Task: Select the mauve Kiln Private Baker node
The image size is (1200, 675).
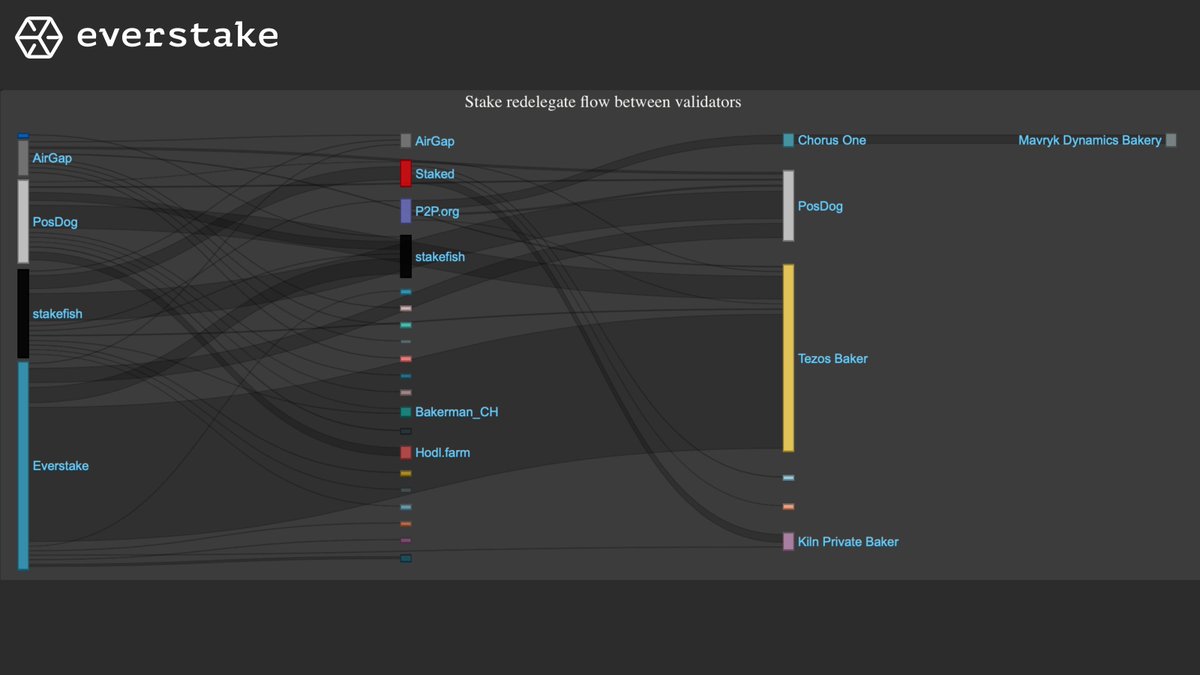Action: [788, 541]
